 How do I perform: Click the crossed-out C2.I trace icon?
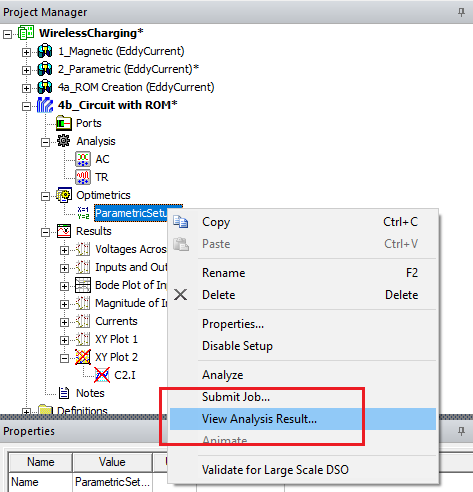pyautogui.click(x=102, y=375)
